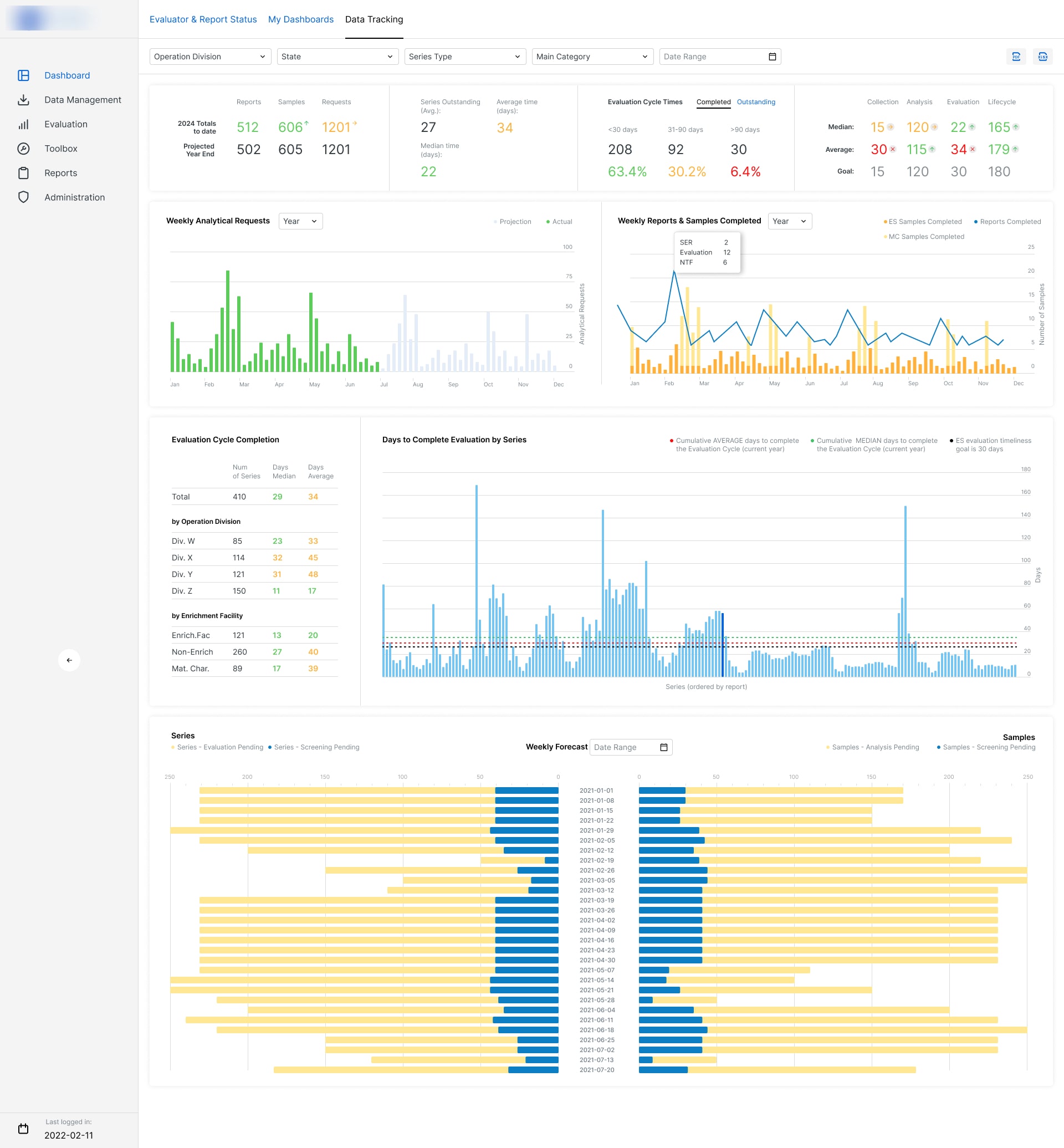Open the Reports sidebar link
1064x1148 pixels.
(60, 174)
